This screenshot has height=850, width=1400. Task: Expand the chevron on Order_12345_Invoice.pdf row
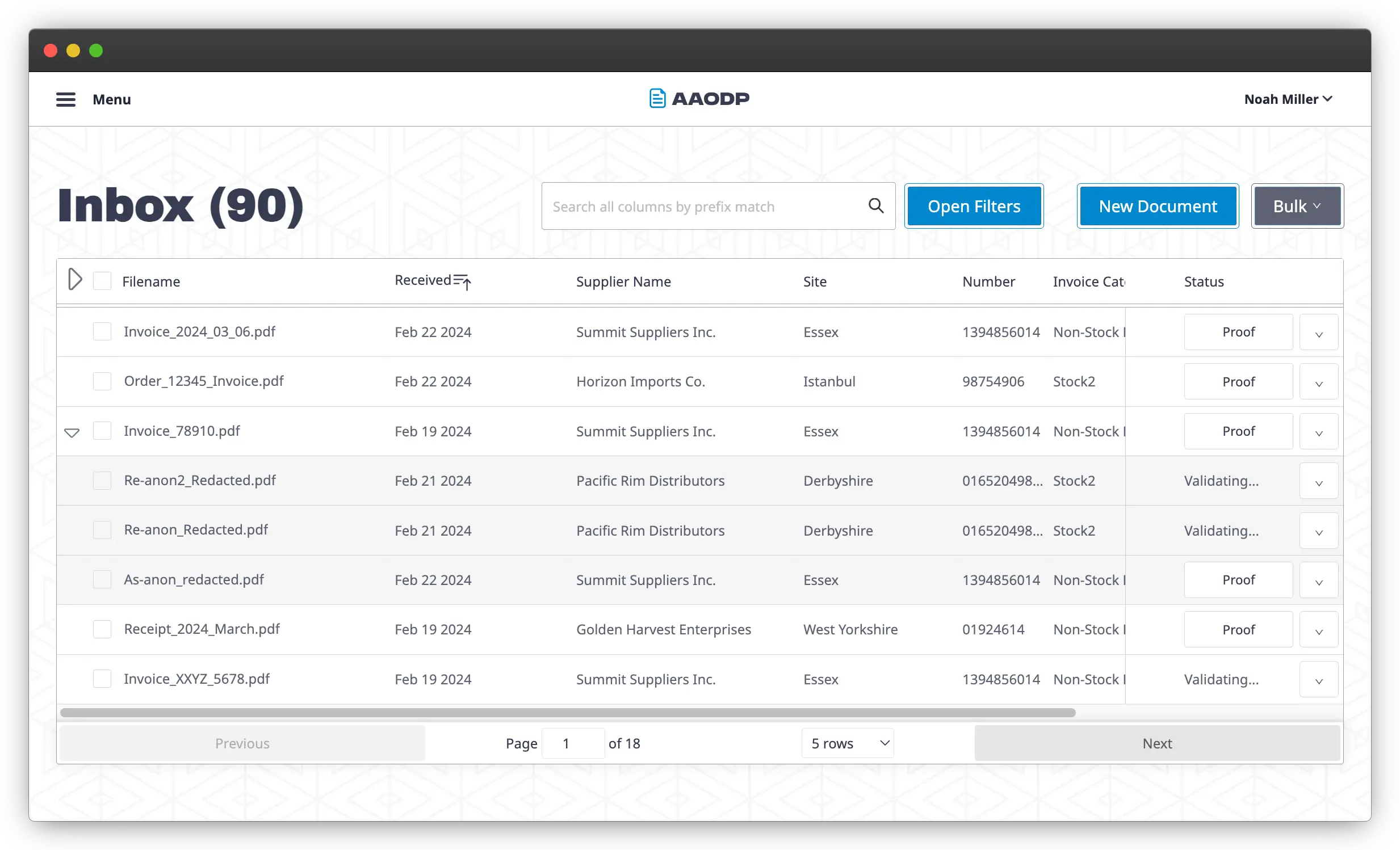point(1318,381)
